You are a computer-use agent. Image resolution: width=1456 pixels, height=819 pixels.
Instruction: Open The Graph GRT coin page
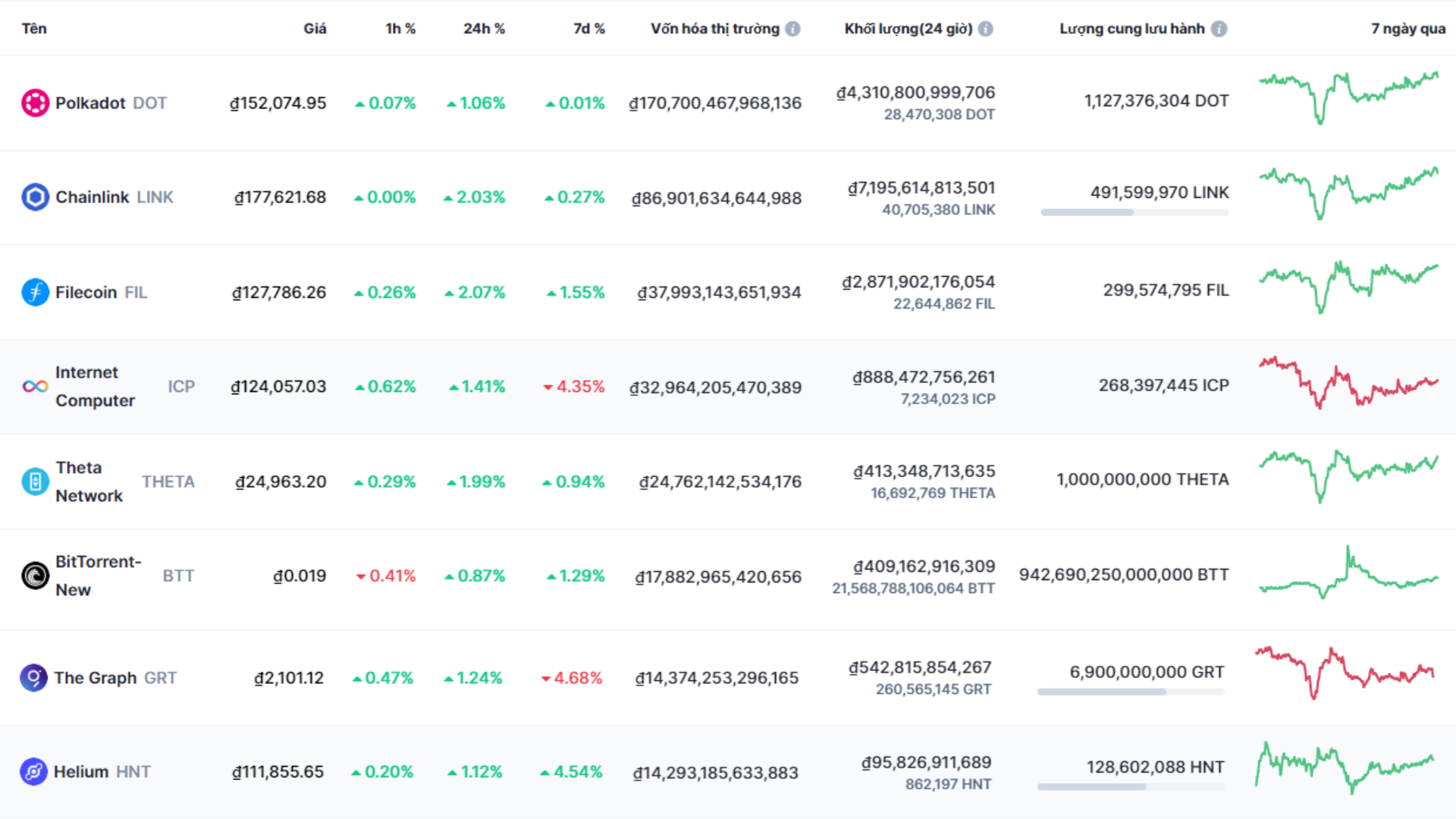[x=115, y=678]
